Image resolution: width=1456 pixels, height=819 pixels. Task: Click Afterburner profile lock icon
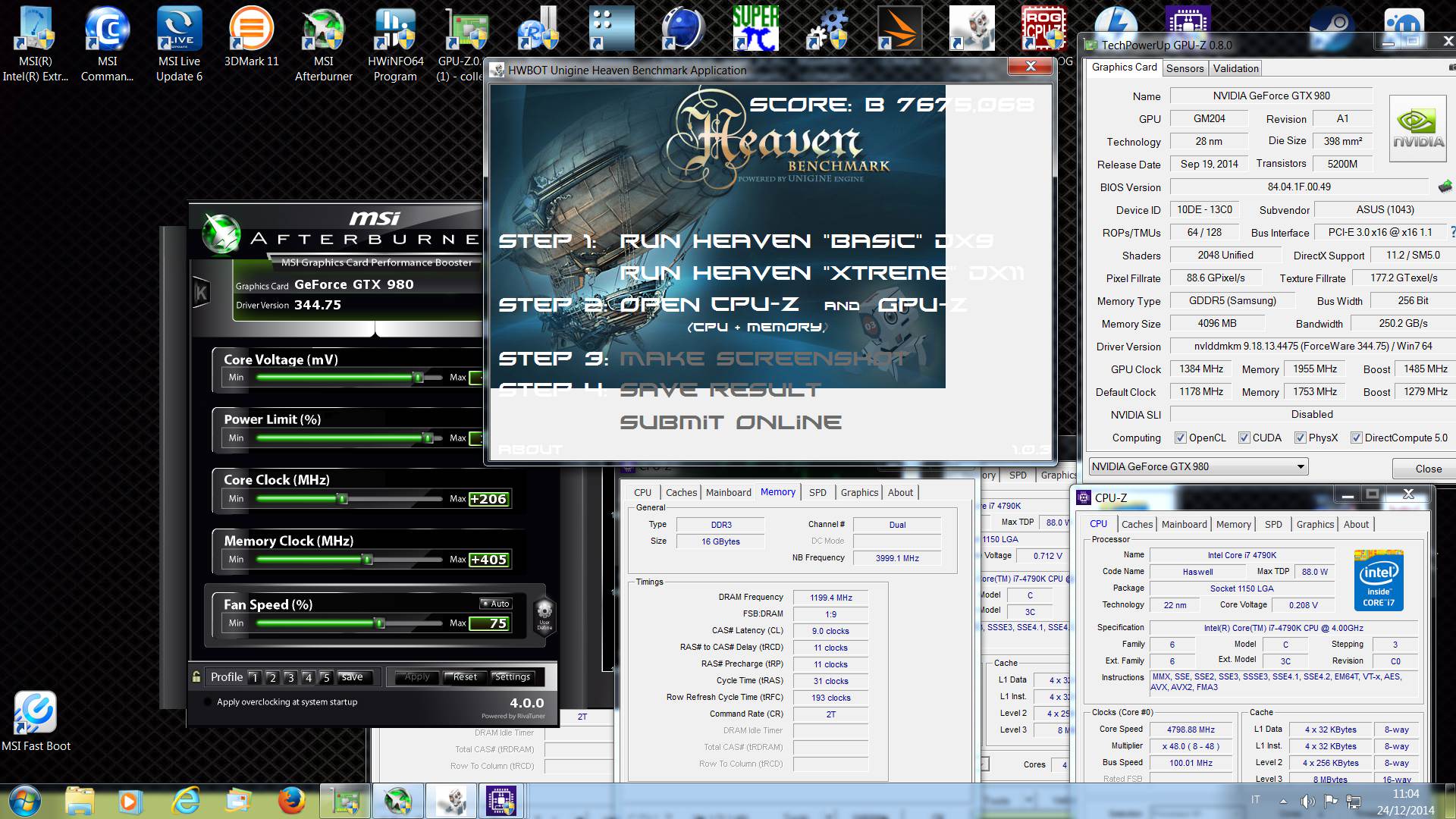(196, 677)
